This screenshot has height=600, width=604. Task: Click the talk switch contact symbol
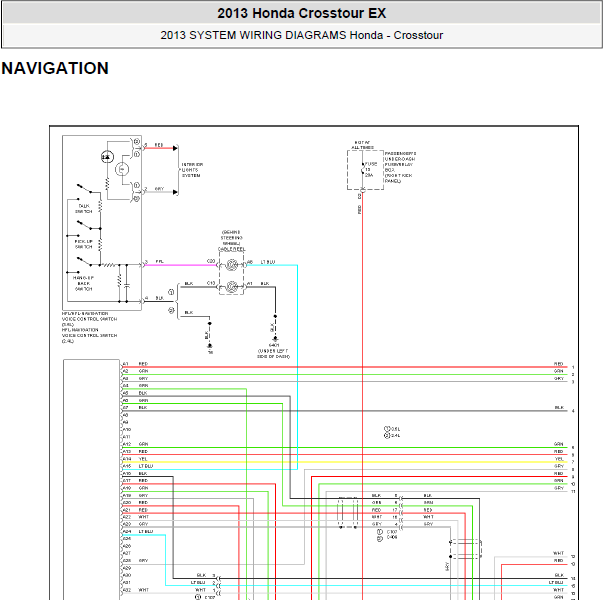click(x=84, y=189)
